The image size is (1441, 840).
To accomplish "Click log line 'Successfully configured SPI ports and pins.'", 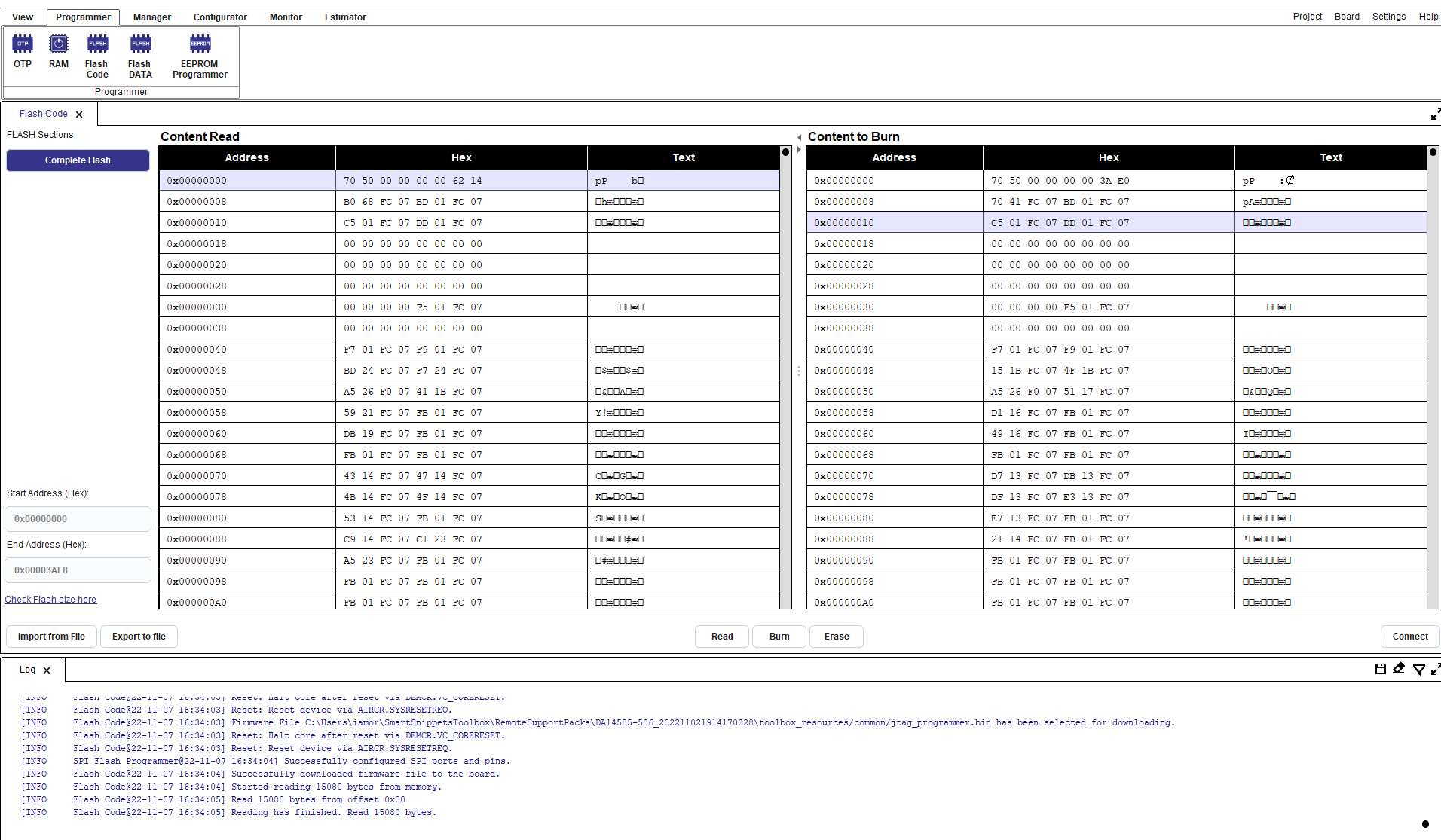I will point(397,762).
